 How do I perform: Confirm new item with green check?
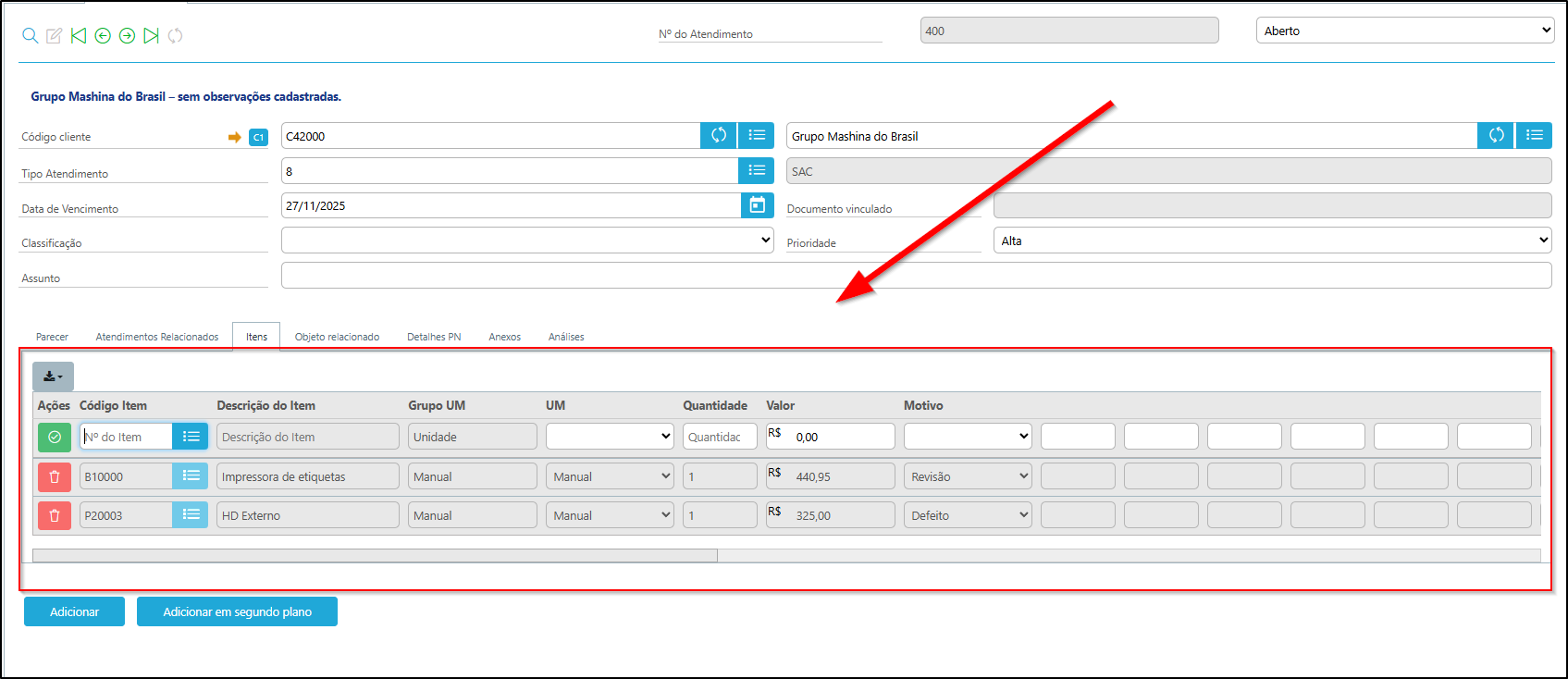[54, 437]
